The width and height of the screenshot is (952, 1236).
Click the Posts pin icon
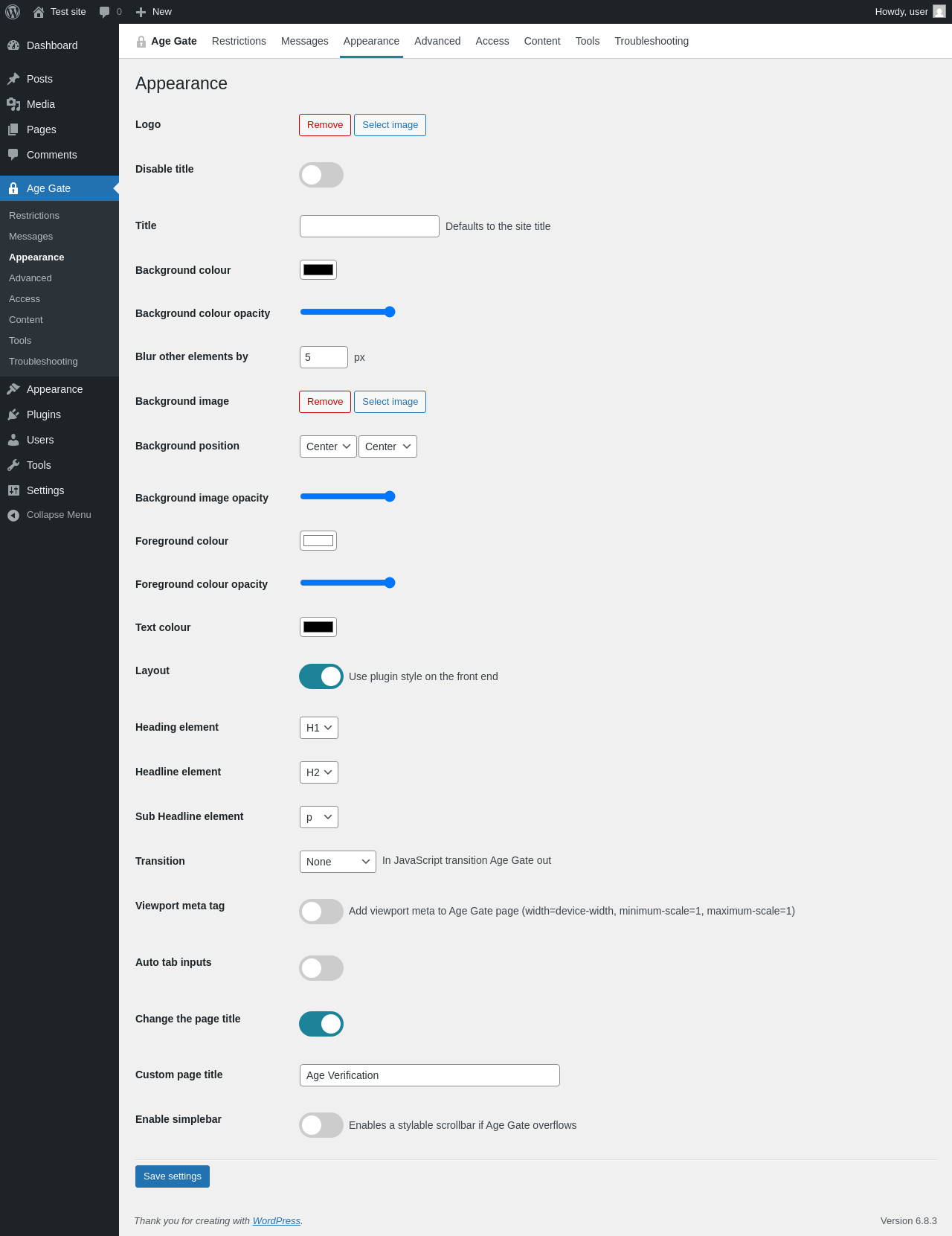(x=13, y=79)
